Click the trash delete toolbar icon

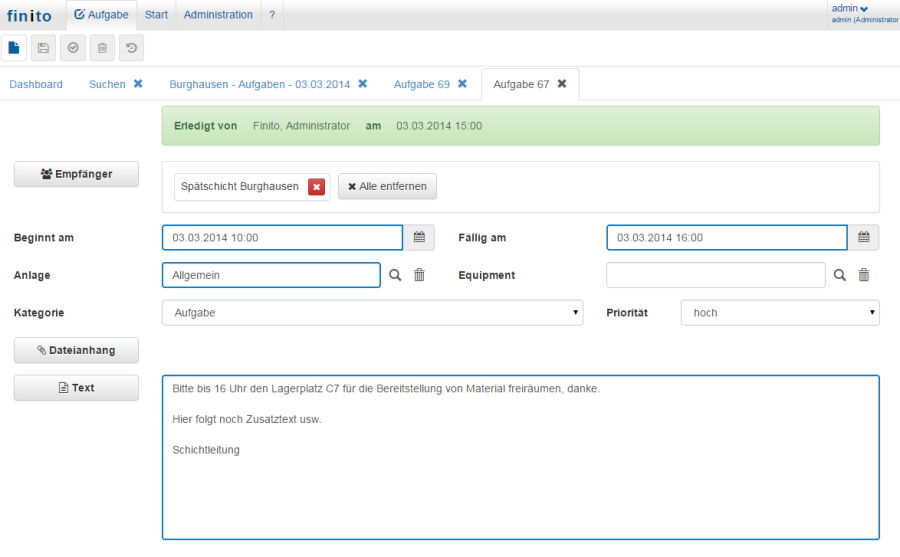click(101, 48)
